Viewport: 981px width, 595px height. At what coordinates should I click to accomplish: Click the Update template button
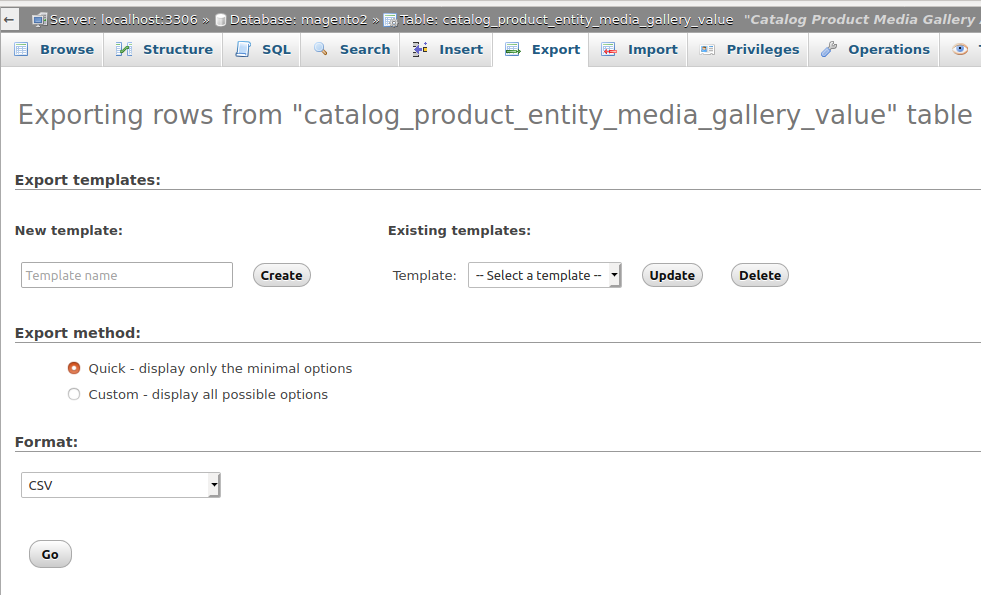pyautogui.click(x=672, y=275)
